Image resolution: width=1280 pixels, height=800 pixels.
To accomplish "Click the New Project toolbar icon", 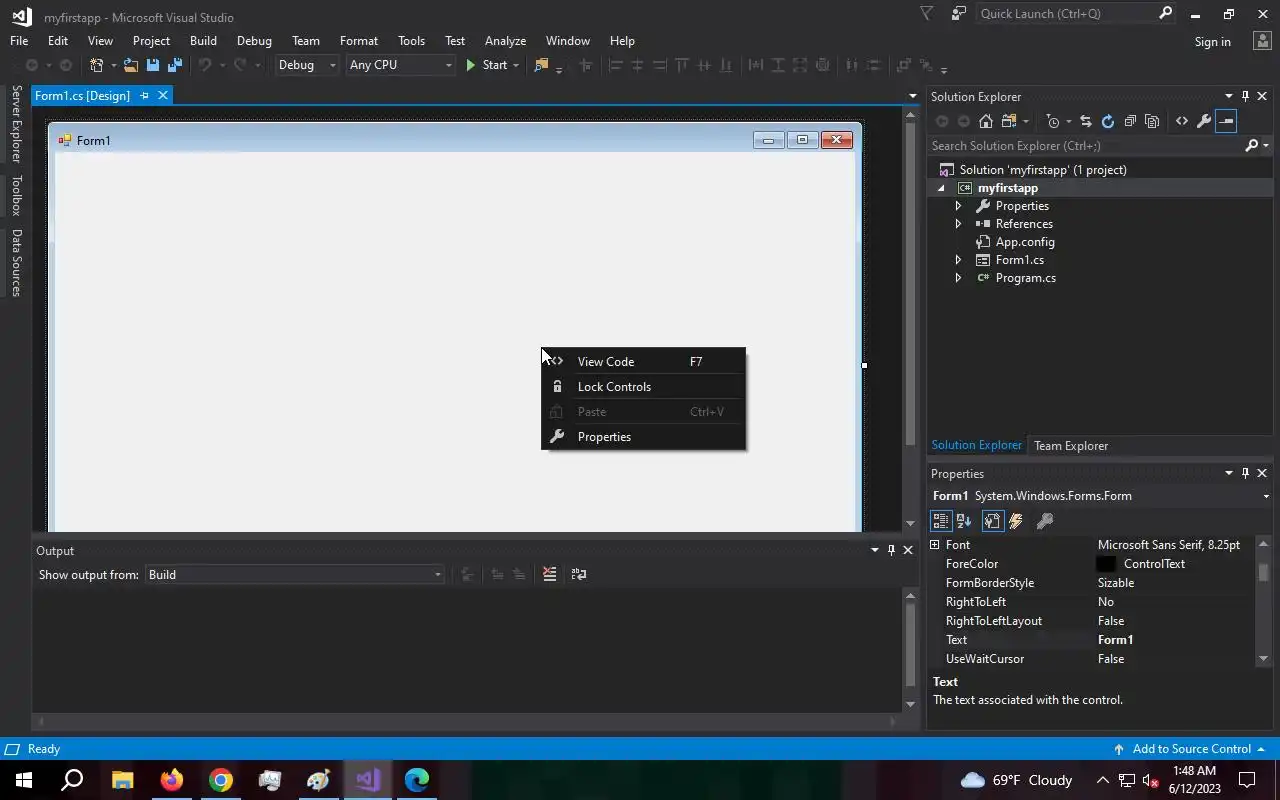I will pyautogui.click(x=97, y=65).
